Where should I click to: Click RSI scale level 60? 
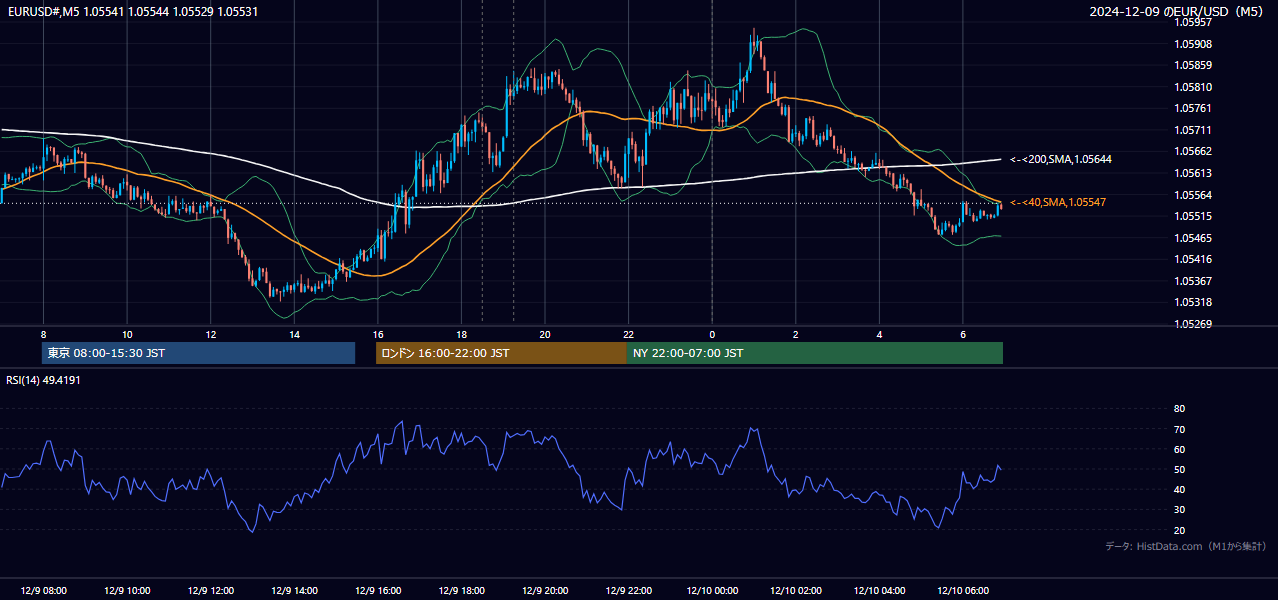1179,449
